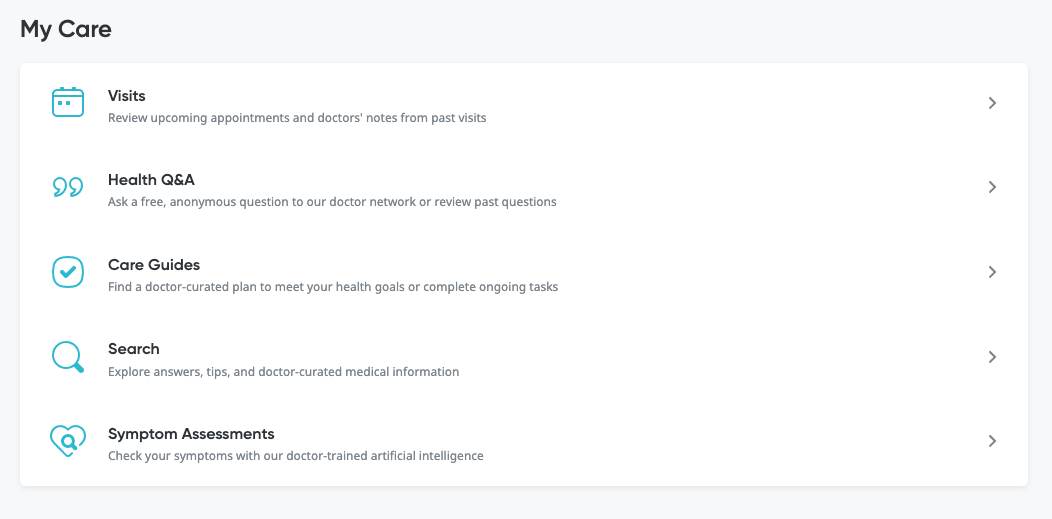Expand the Care Guides row chevron
Viewport: 1052px width, 519px height.
point(992,272)
